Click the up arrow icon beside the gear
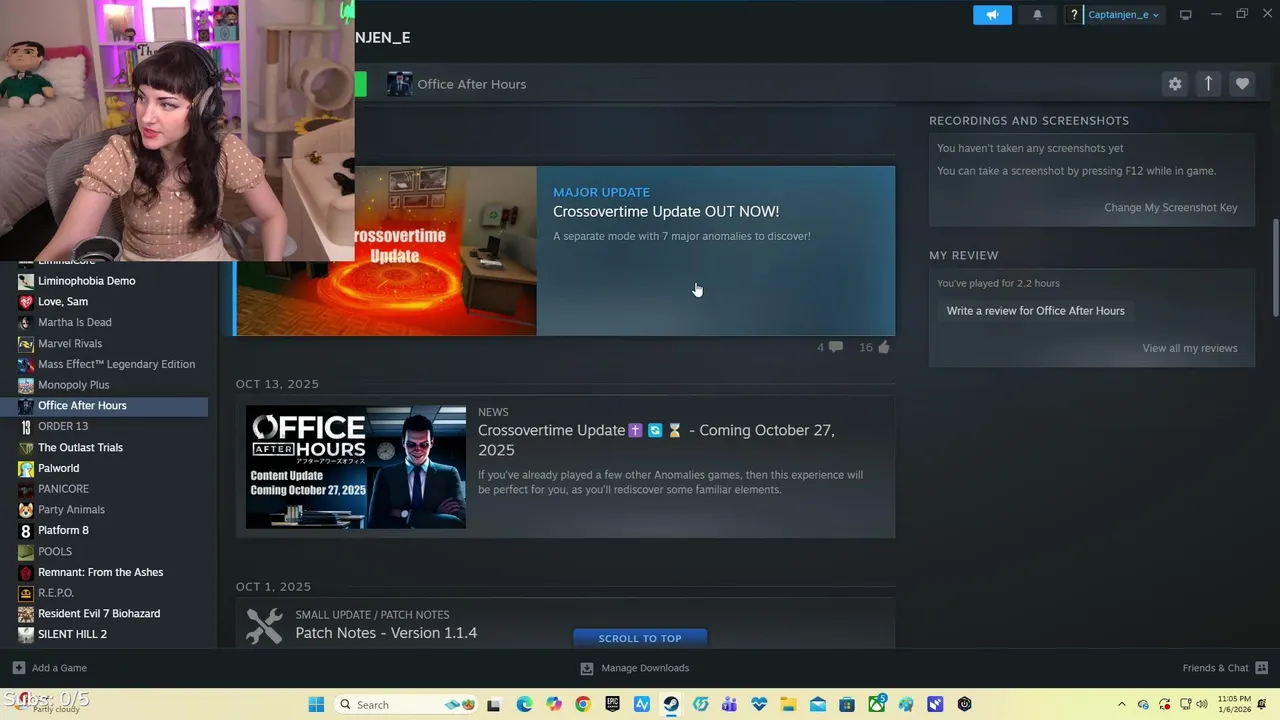 pos(1208,84)
